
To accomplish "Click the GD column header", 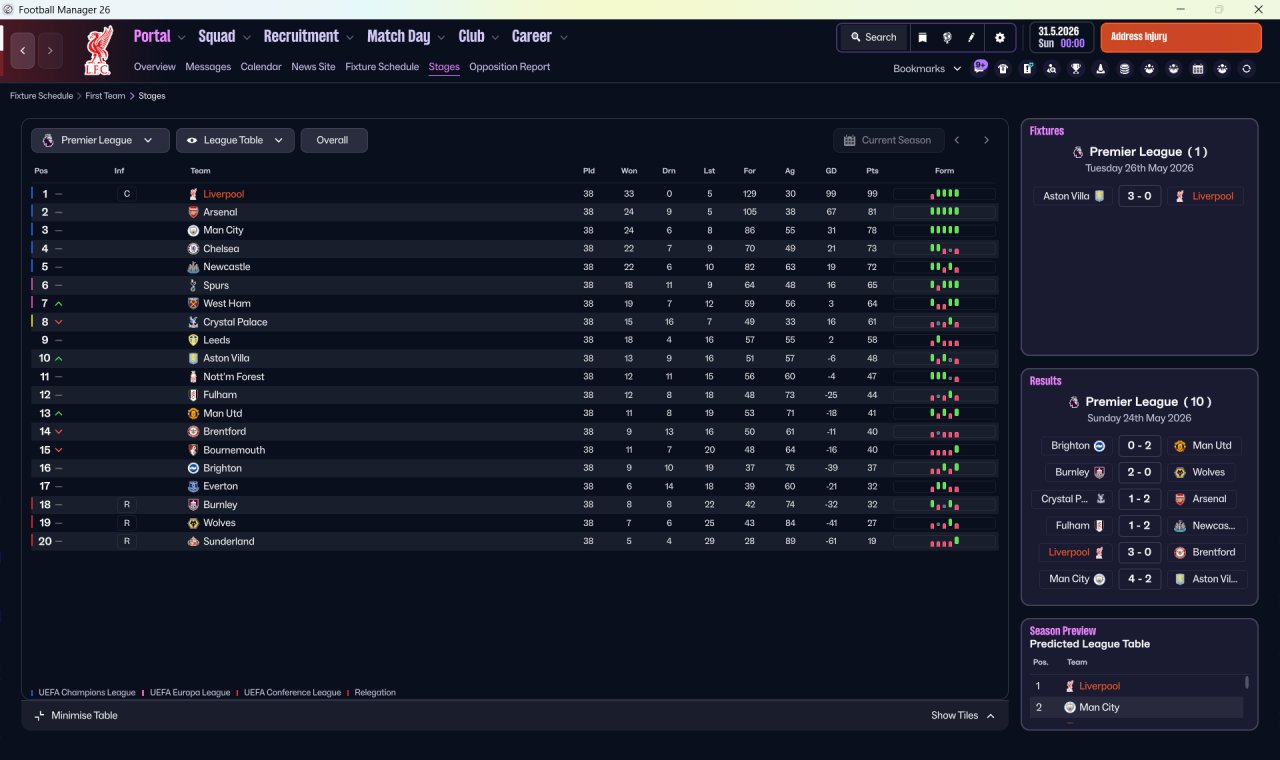I will coord(831,171).
